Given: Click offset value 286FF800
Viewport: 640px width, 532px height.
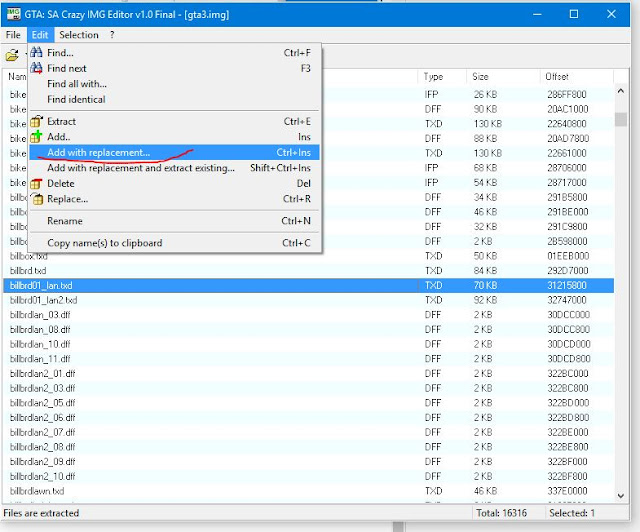Looking at the screenshot, I should click(x=567, y=94).
